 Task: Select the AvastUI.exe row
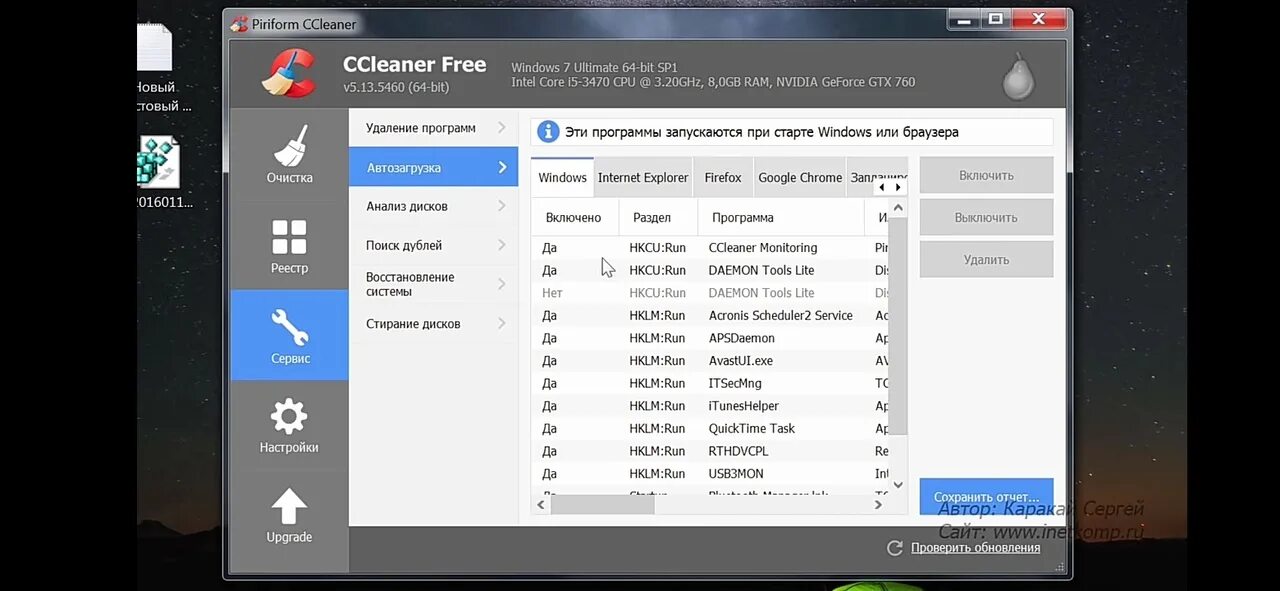(710, 361)
